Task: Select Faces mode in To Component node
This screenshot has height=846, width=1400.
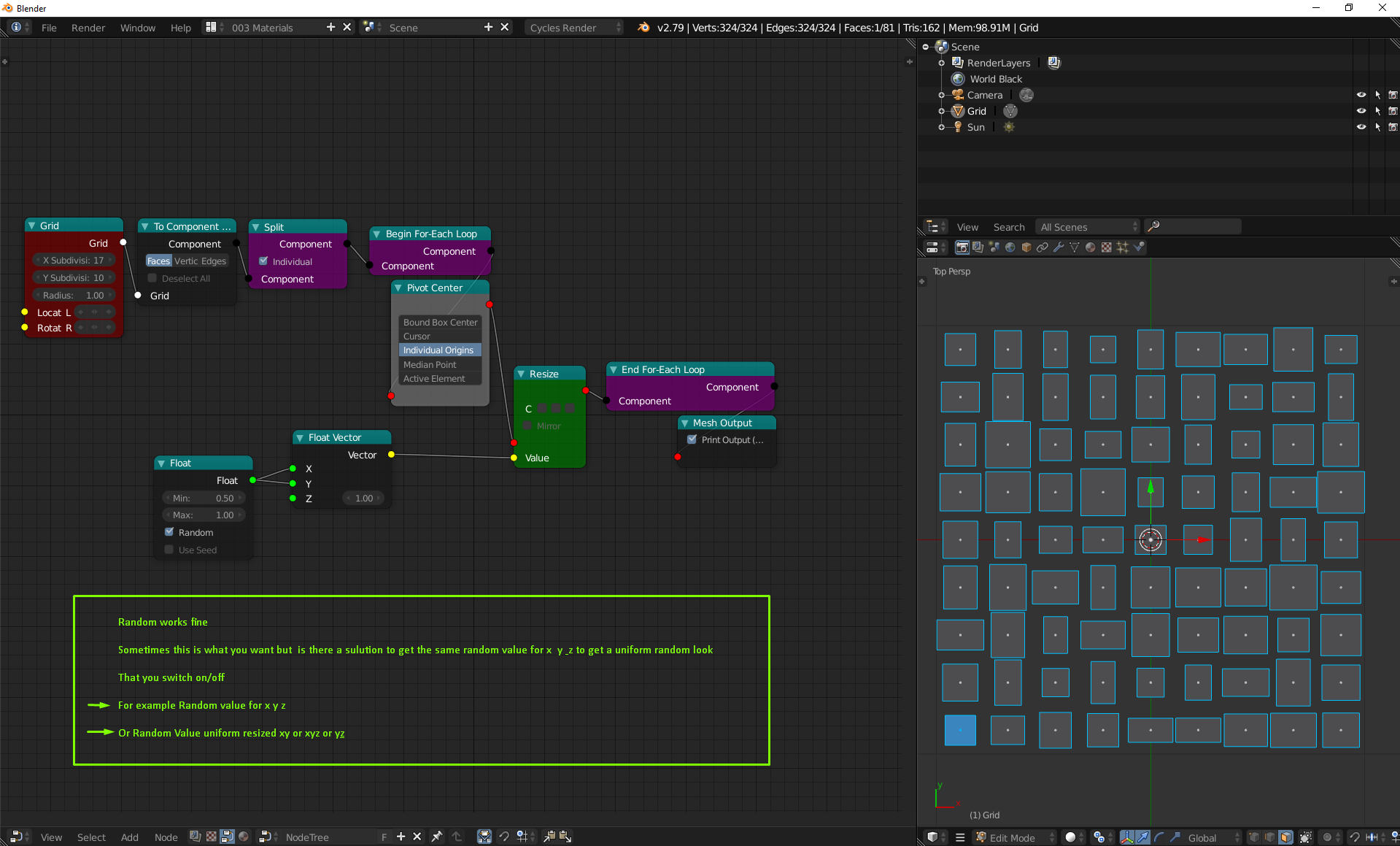Action: click(x=158, y=261)
